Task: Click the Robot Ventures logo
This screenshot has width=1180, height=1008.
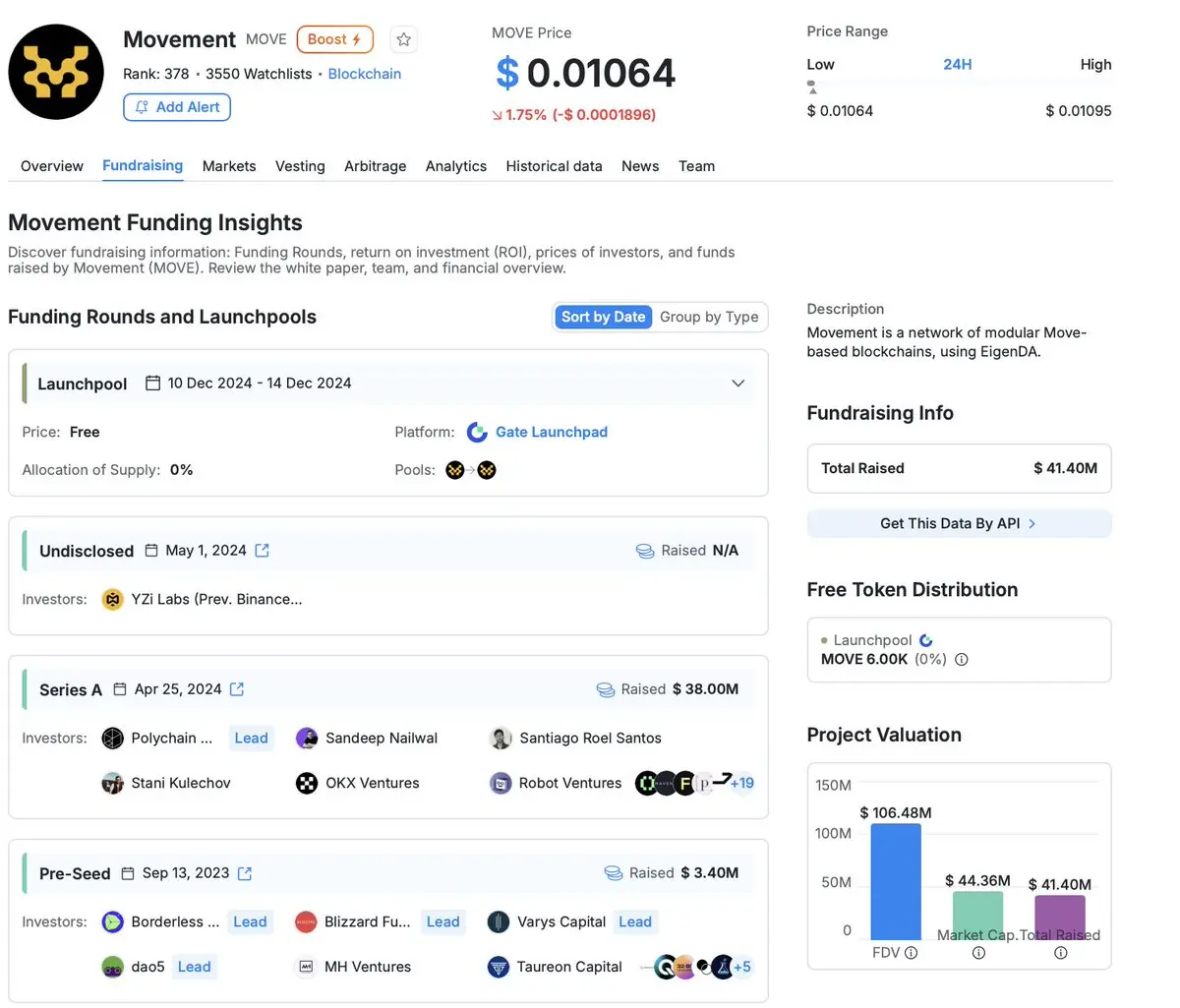Action: pos(501,784)
